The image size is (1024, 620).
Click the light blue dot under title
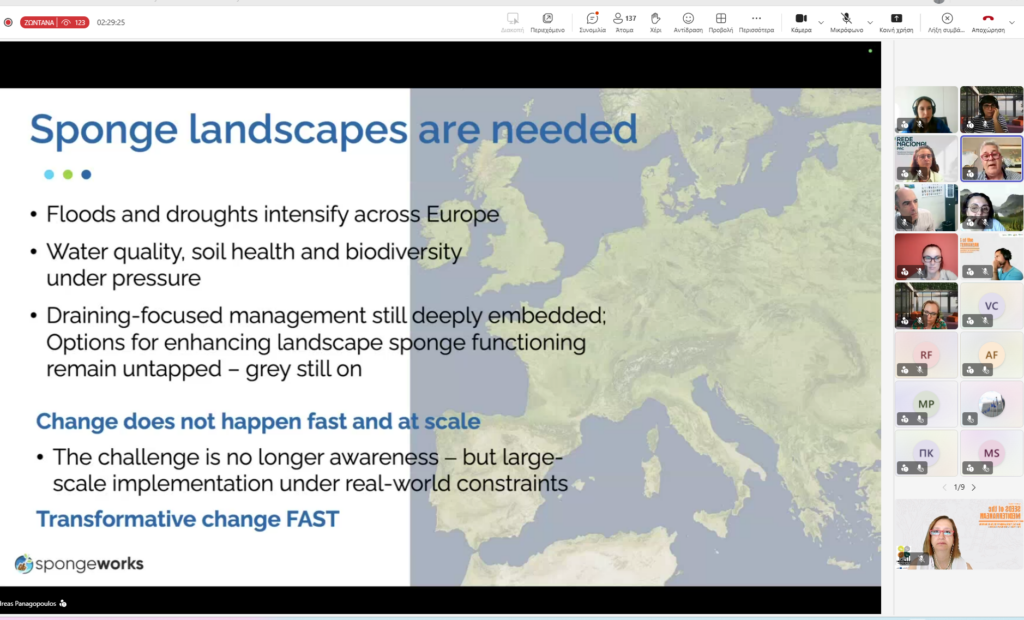coord(49,174)
